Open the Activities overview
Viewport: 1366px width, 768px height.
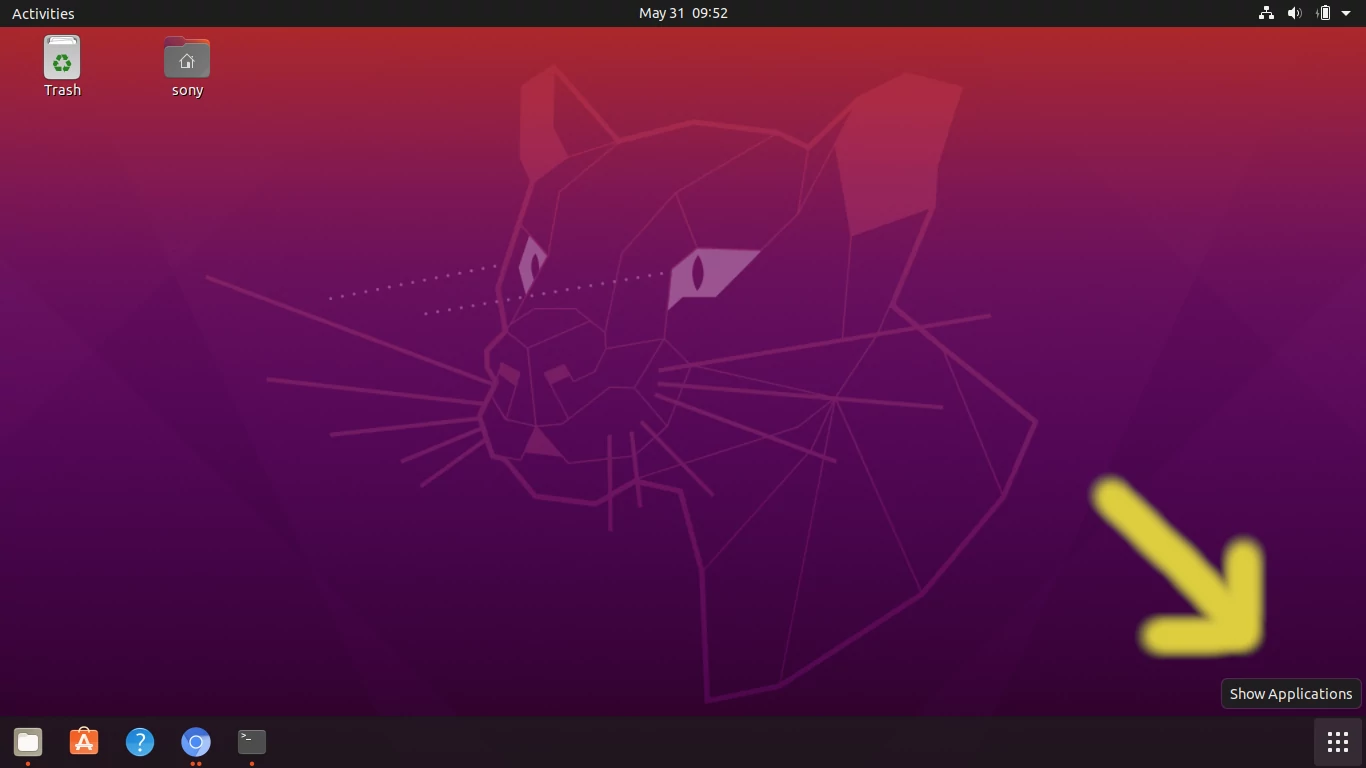(43, 13)
